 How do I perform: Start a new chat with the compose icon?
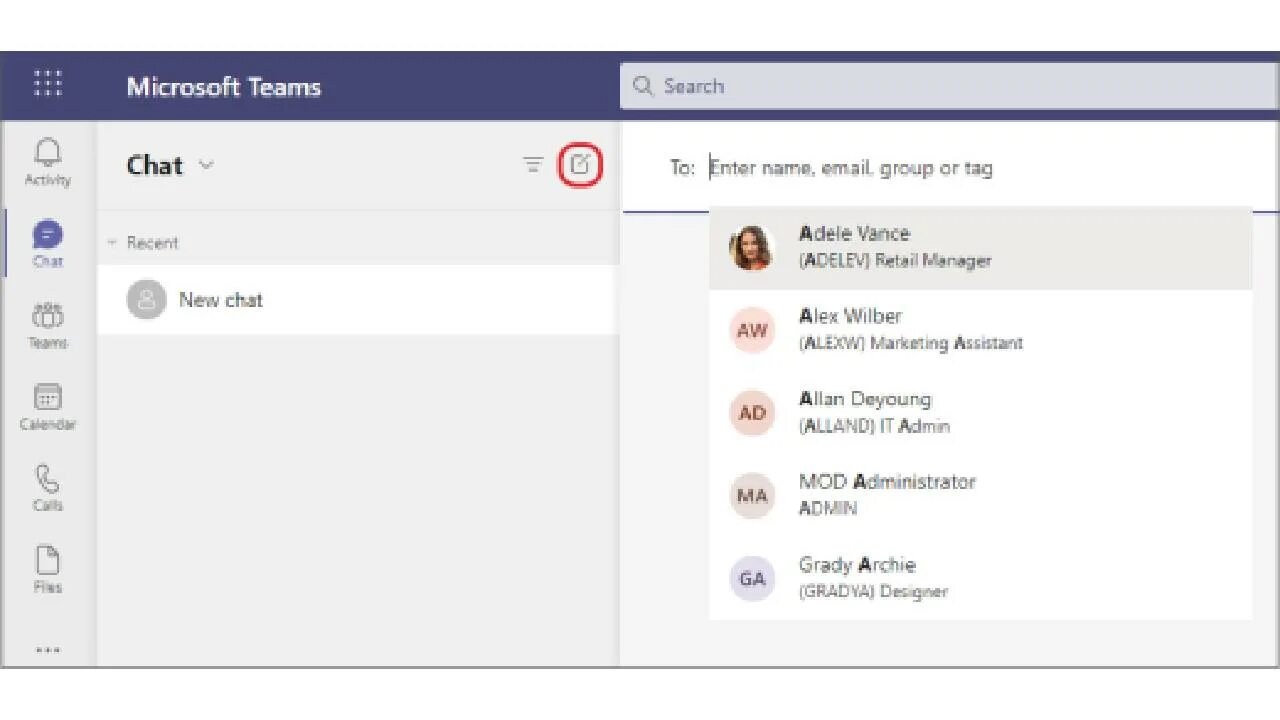click(x=580, y=165)
